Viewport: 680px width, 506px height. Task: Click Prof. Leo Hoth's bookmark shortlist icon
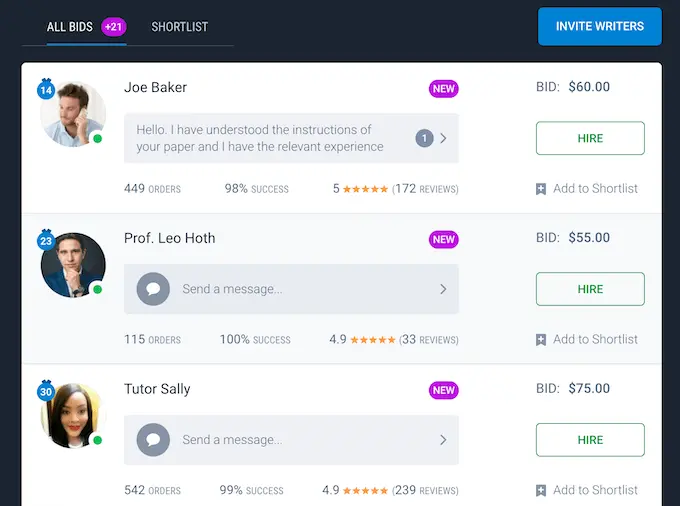541,340
